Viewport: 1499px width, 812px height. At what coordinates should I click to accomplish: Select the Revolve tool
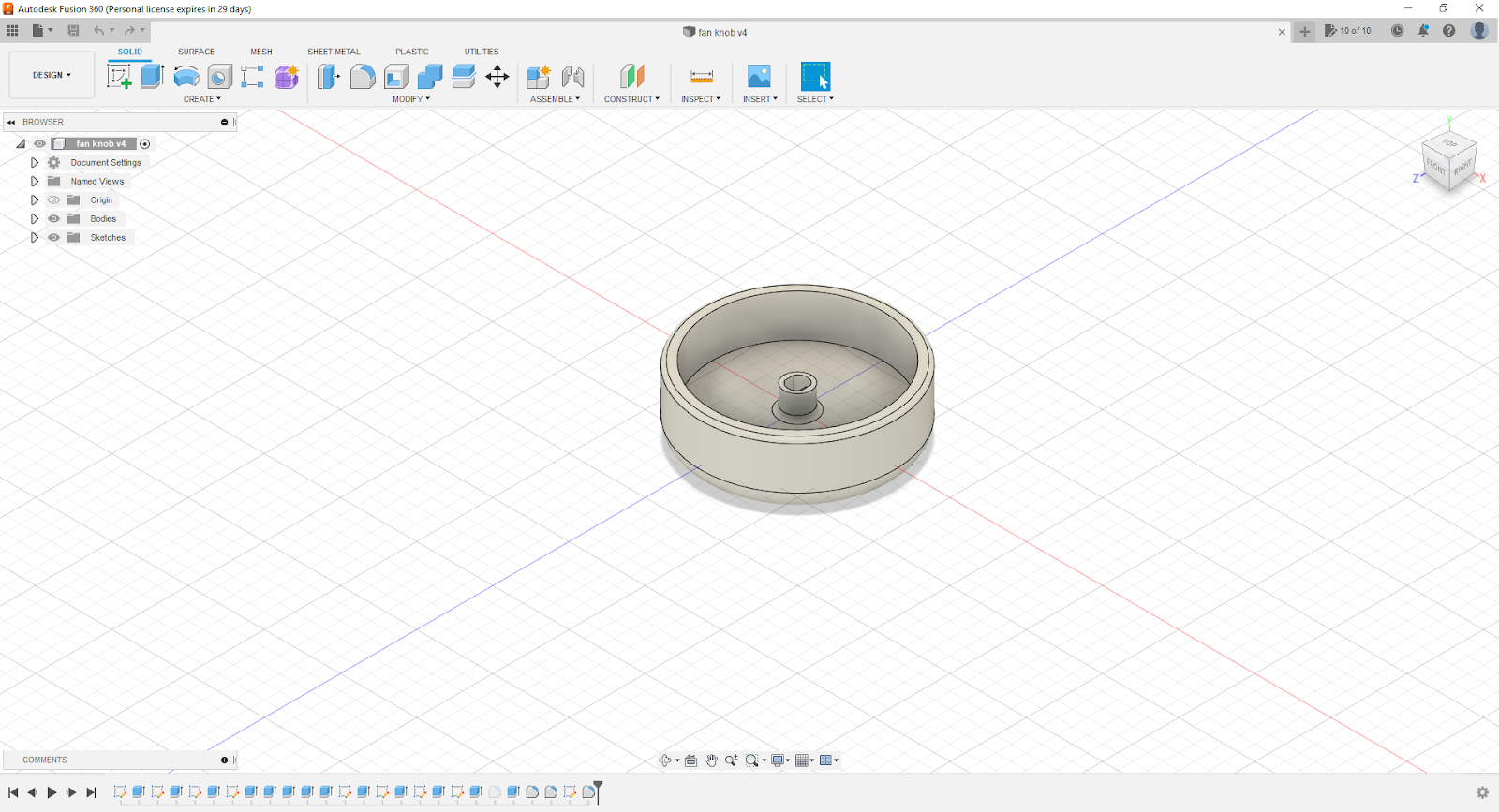(x=186, y=77)
